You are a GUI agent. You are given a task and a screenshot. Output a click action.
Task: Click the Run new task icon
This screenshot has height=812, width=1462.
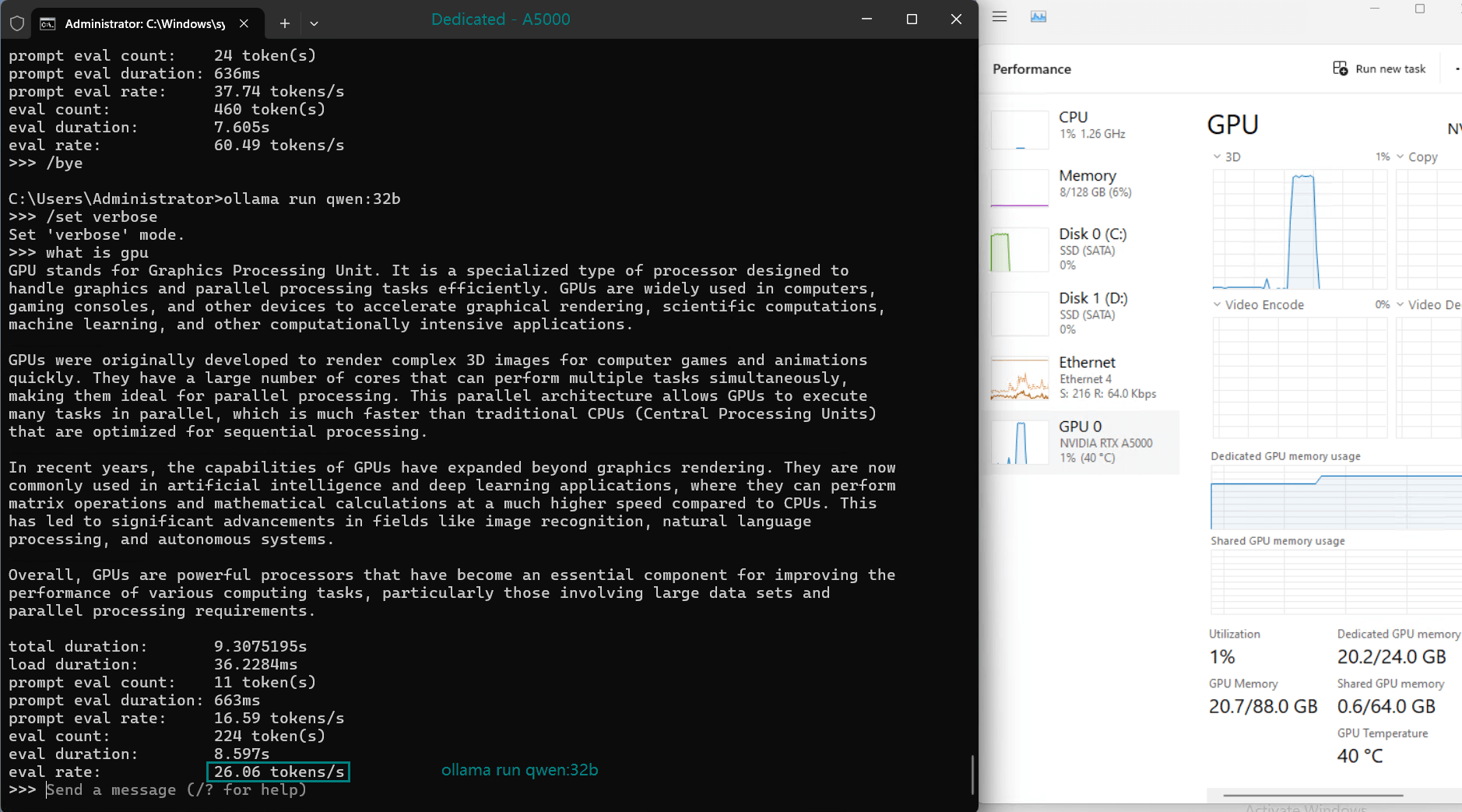click(1340, 69)
